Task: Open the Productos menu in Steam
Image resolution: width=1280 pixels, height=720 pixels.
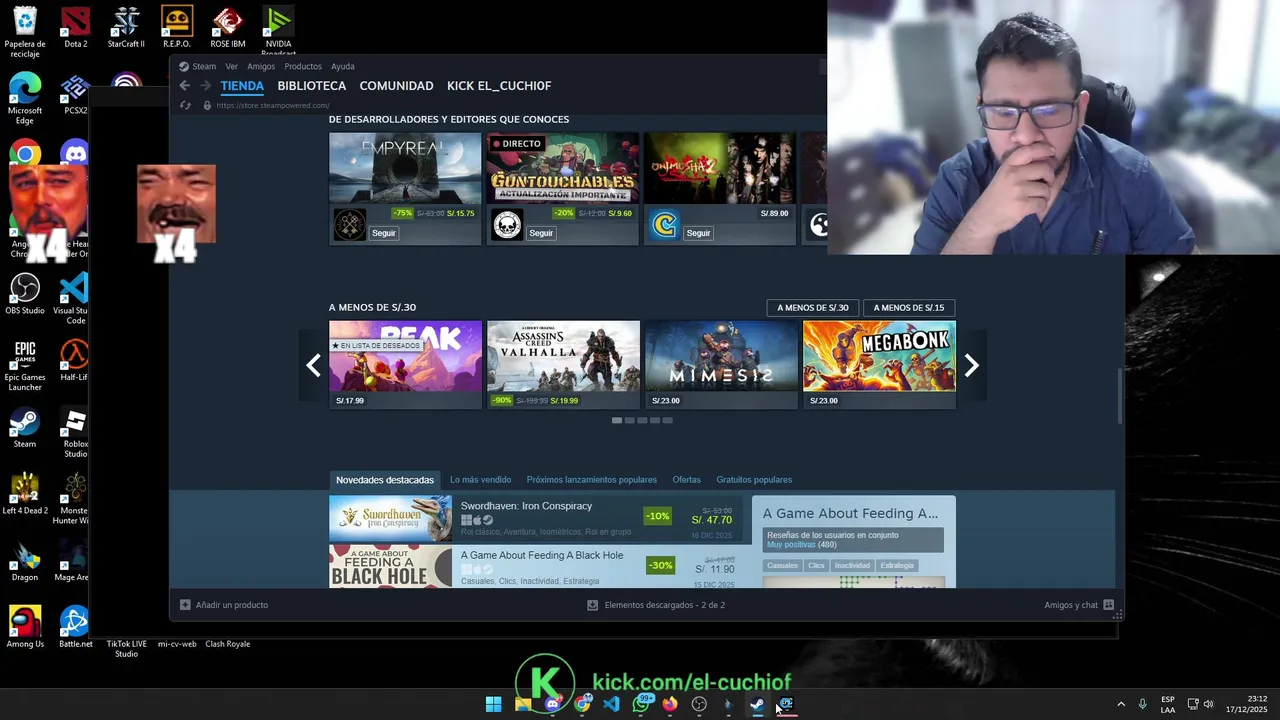Action: [303, 67]
